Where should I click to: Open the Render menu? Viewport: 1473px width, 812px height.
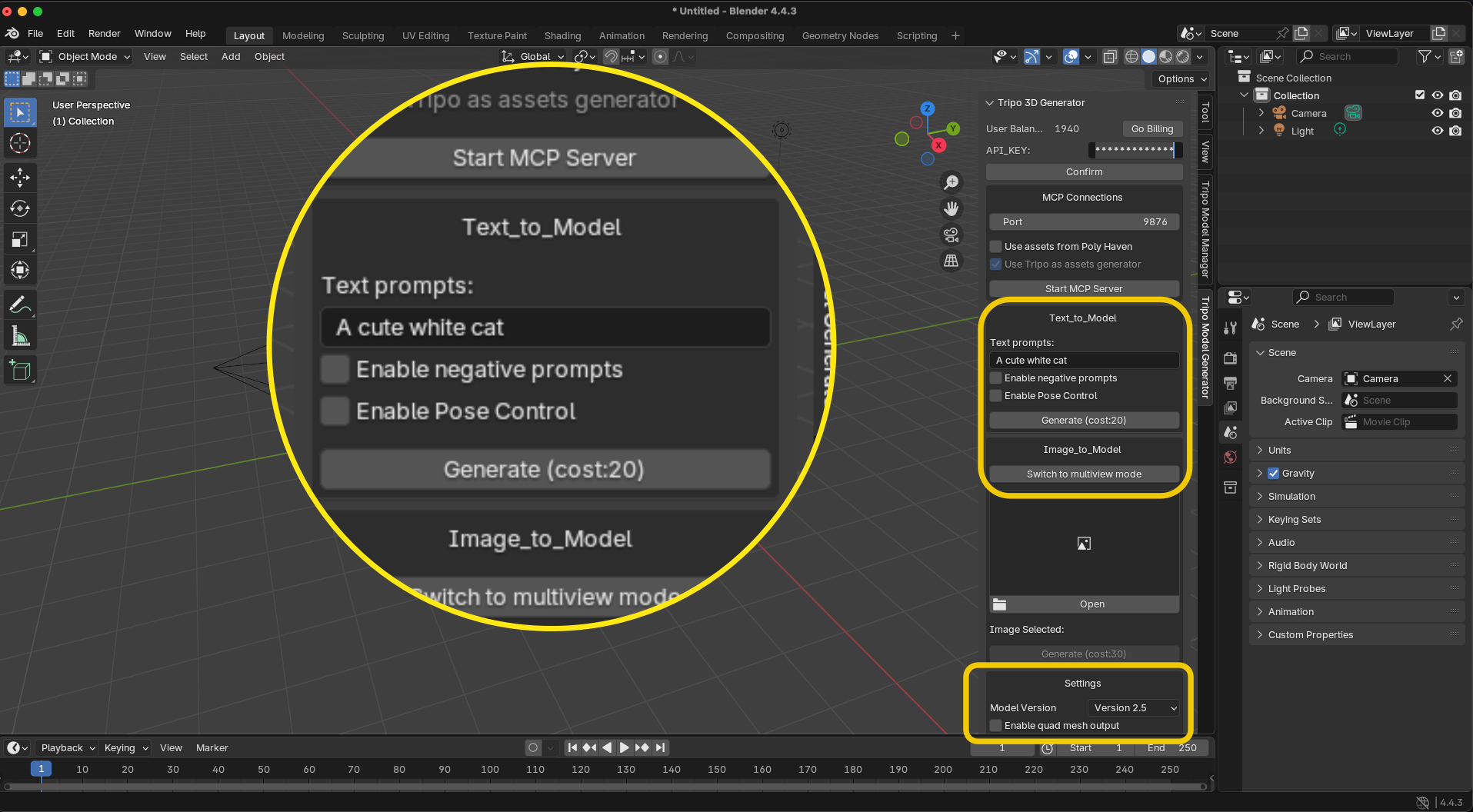click(x=105, y=34)
